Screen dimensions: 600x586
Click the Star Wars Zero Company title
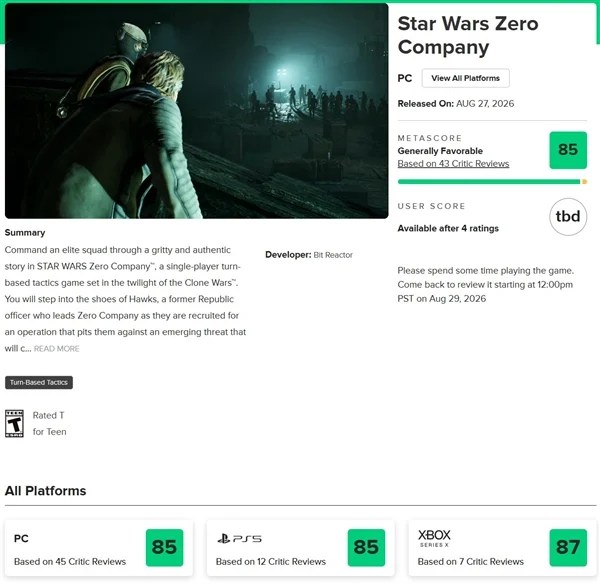[x=468, y=35]
